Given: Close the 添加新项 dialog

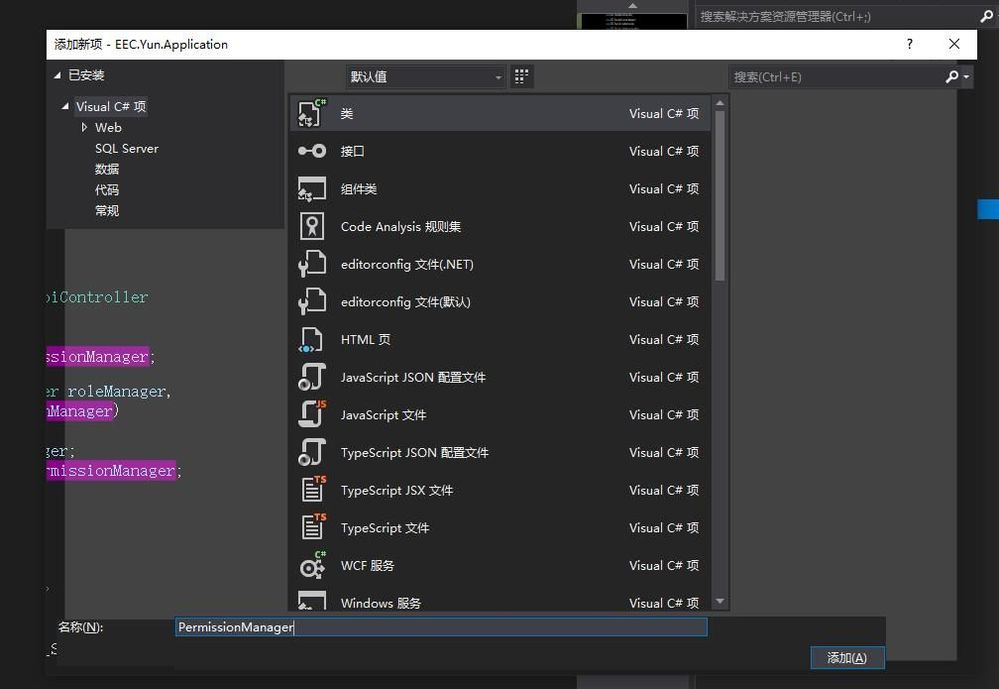Looking at the screenshot, I should pos(954,44).
